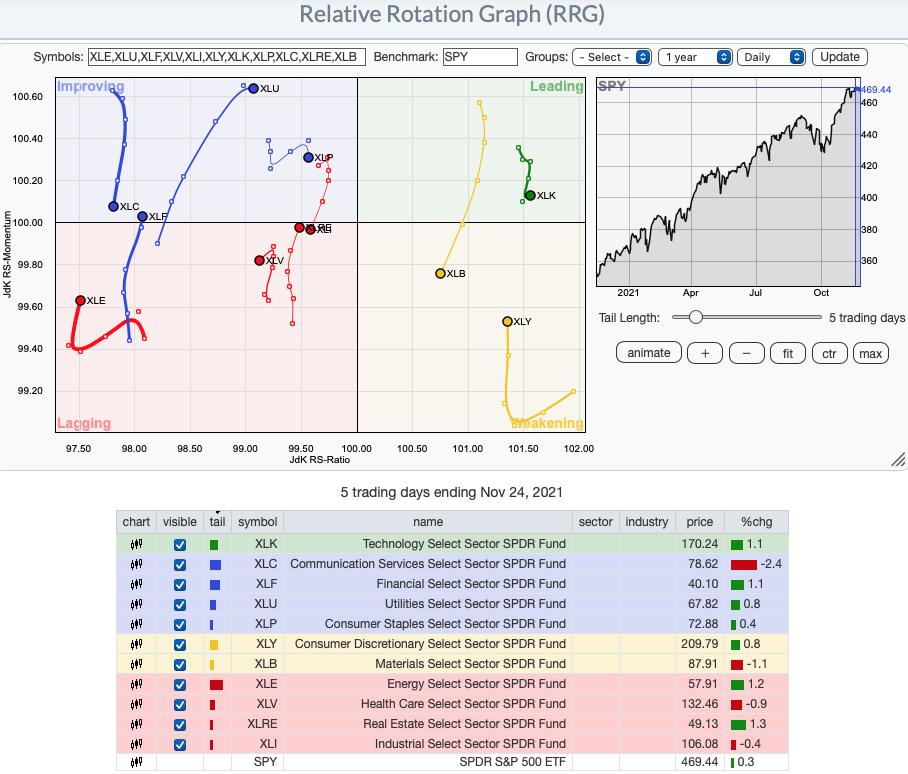Open the XLV row chart icon

[x=136, y=705]
